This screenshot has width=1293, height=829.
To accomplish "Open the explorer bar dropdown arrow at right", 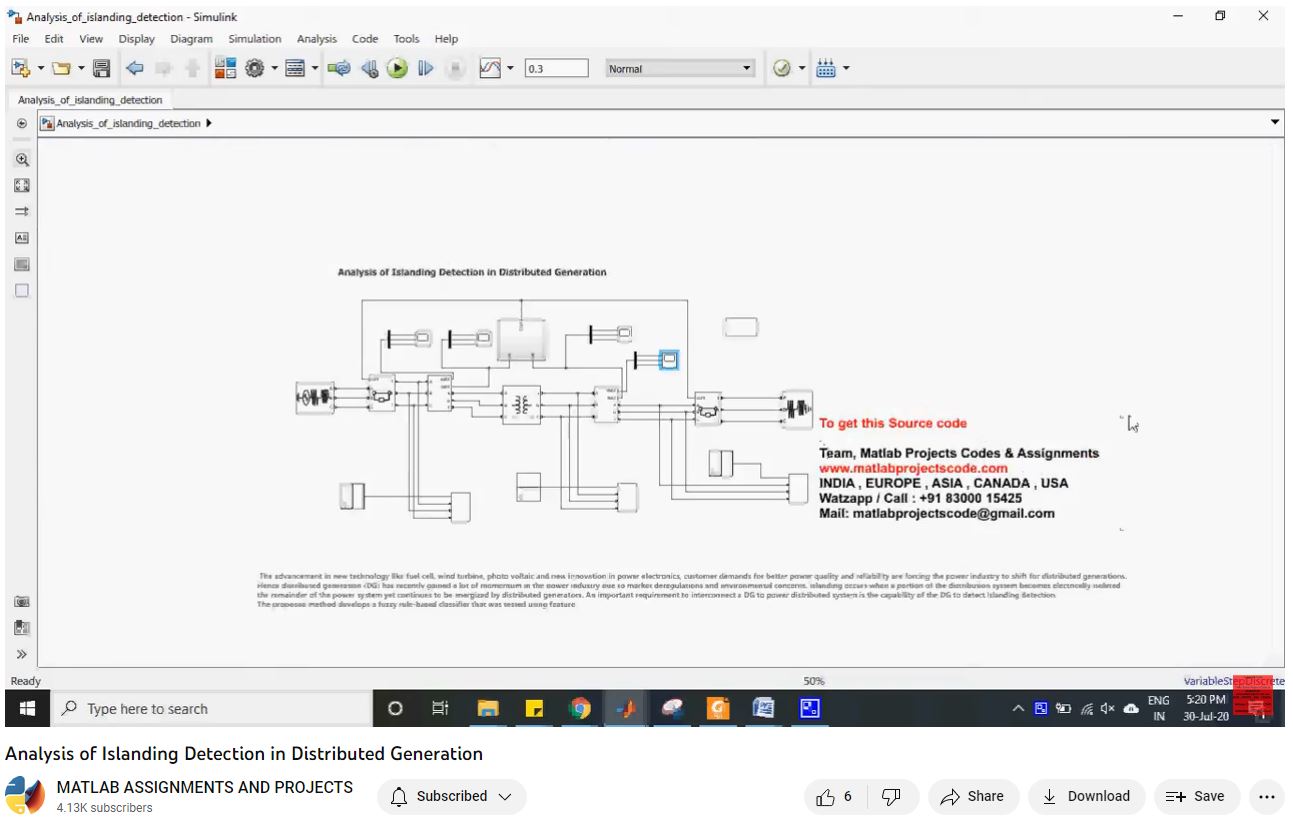I will pyautogui.click(x=1275, y=122).
